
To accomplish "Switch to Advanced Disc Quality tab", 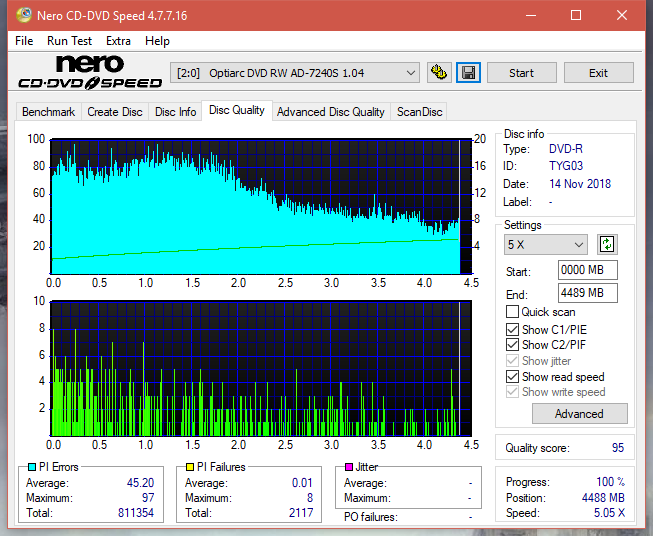I will (x=331, y=112).
